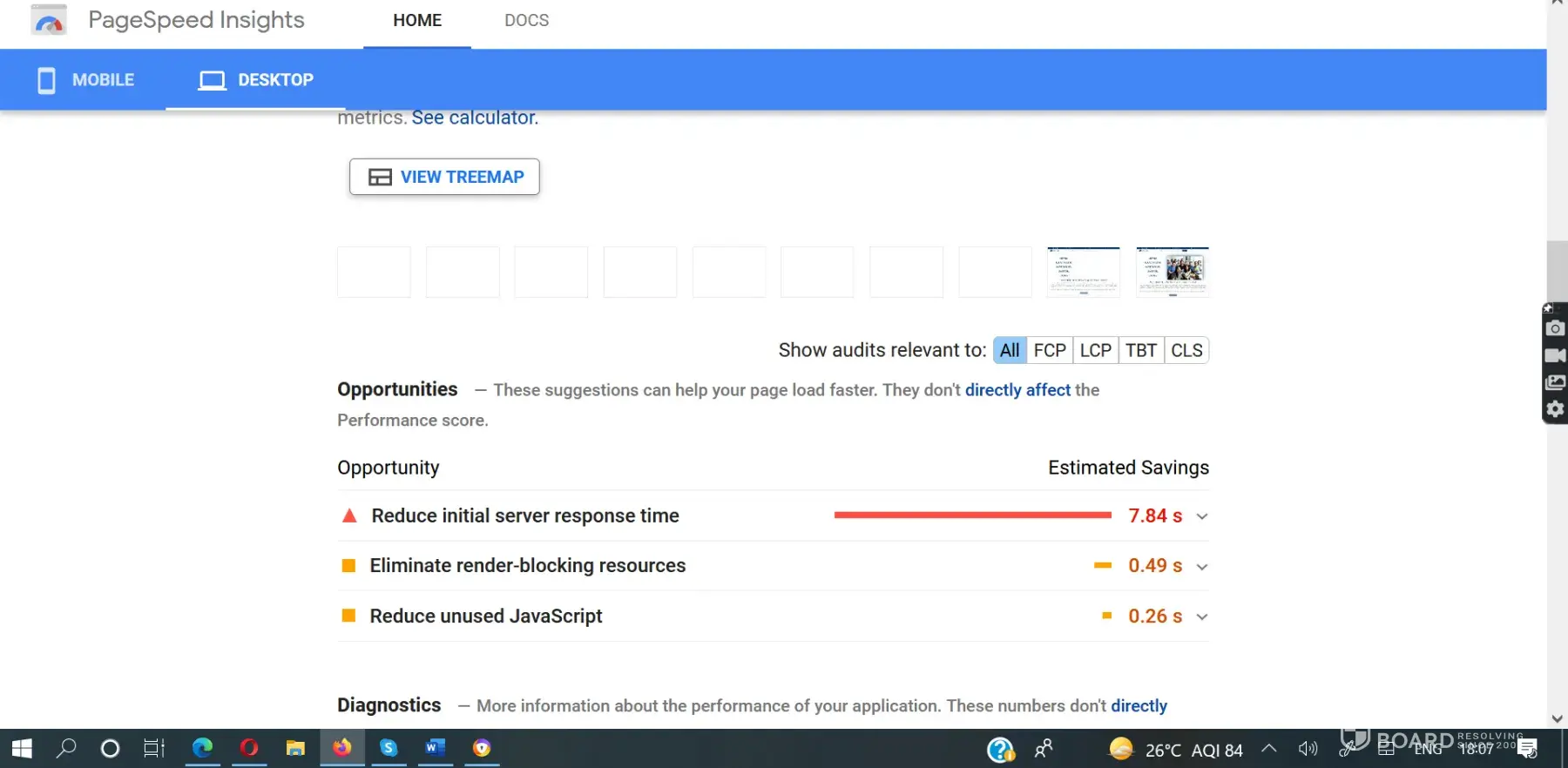This screenshot has width=1568, height=768.
Task: Click the camera screenshot icon in side toolbar
Action: point(1555,328)
